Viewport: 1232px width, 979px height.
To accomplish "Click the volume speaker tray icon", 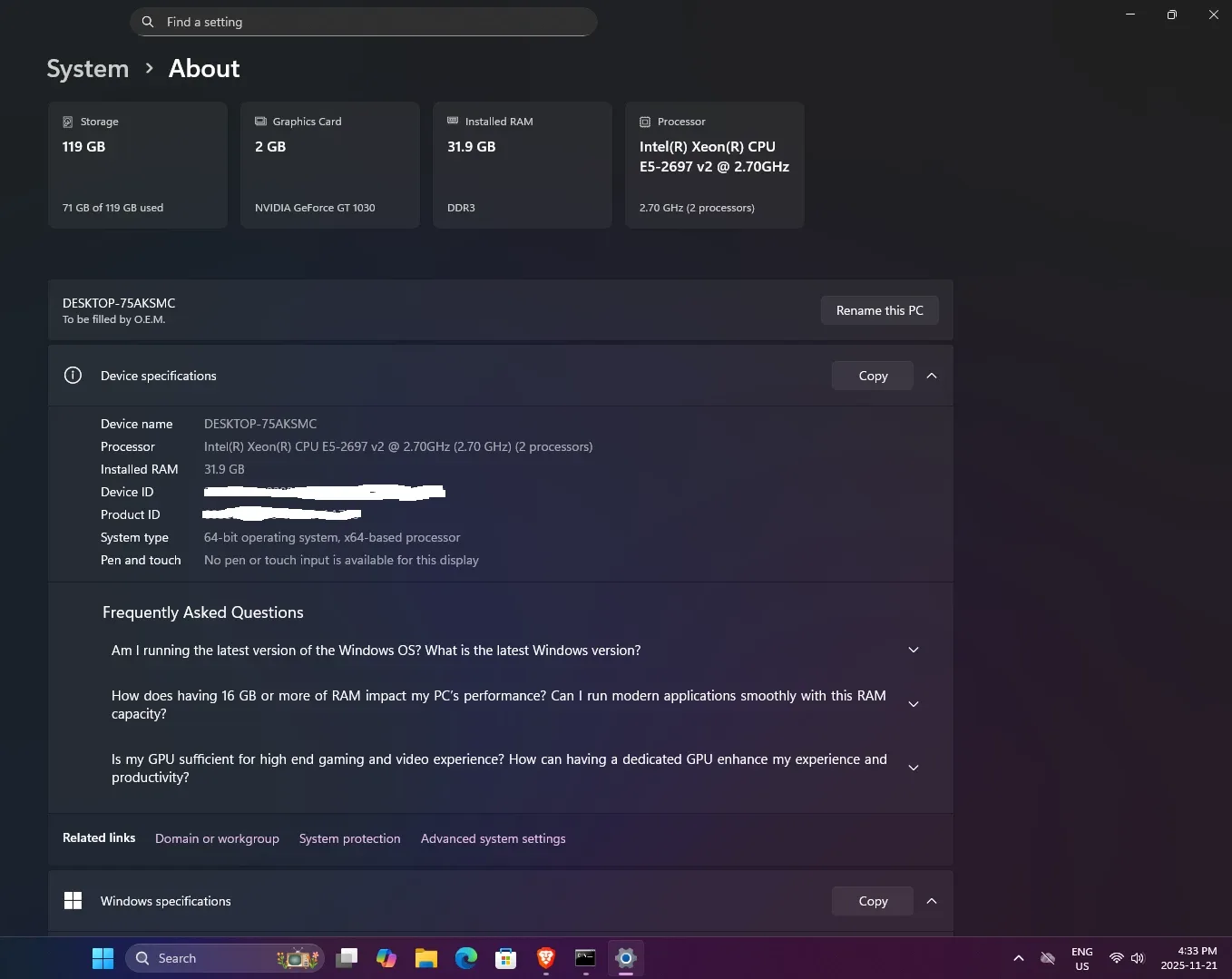I will [x=1138, y=958].
